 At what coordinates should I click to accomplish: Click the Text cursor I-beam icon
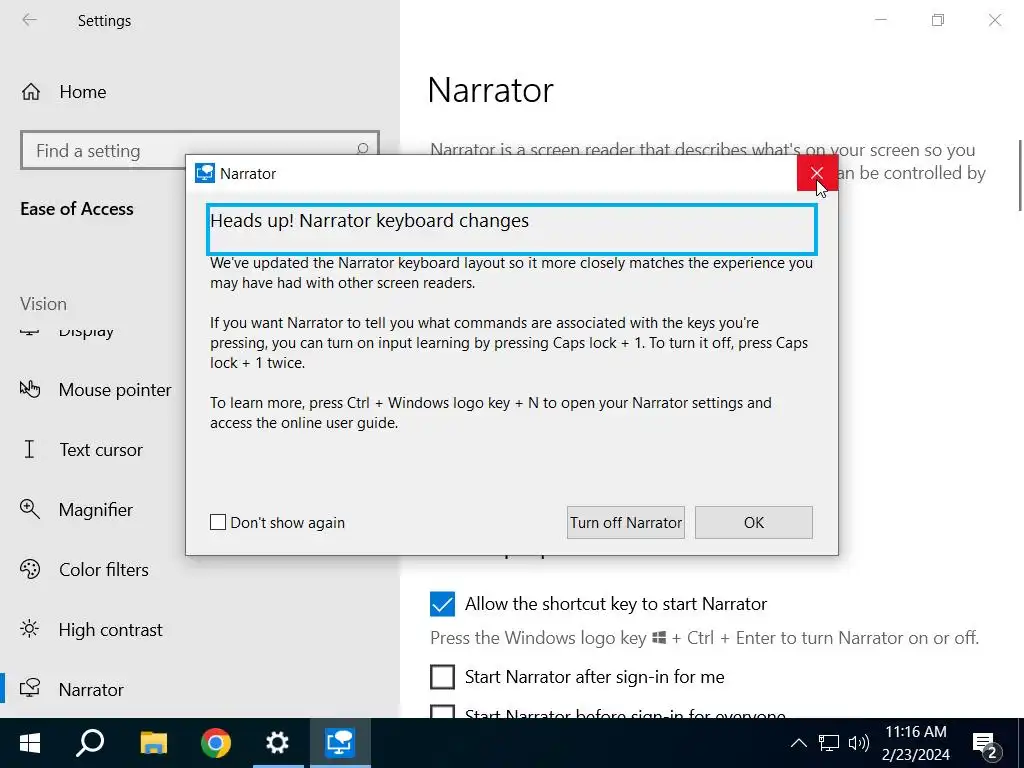(x=29, y=449)
